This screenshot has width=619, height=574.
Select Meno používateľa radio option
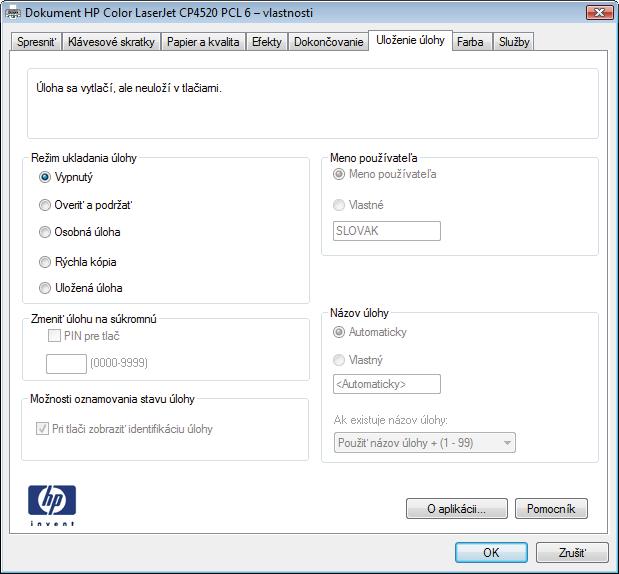point(339,174)
